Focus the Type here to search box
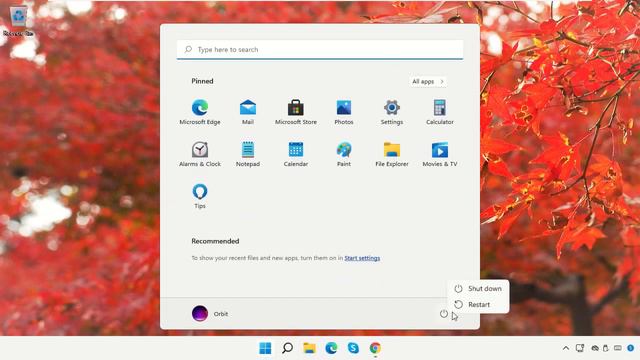The image size is (640, 360). pos(320,49)
